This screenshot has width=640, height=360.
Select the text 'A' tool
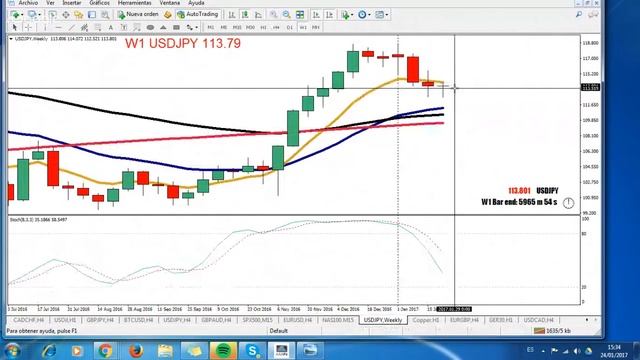(x=111, y=27)
